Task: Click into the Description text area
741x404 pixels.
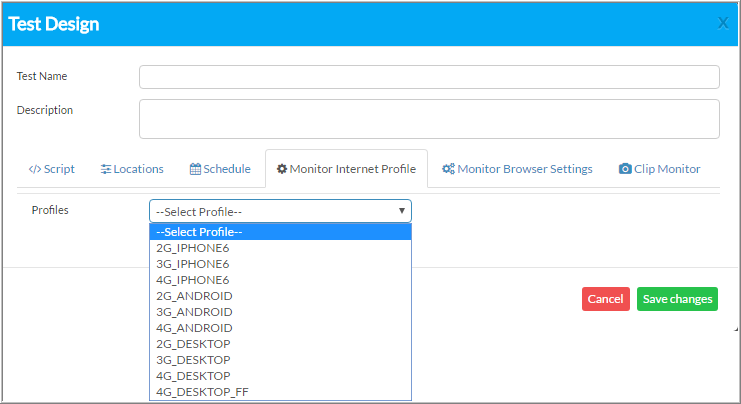Action: click(x=429, y=119)
